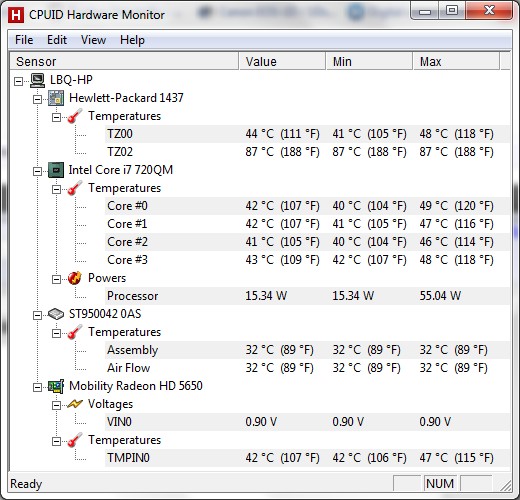This screenshot has height=500, width=520.
Task: Open the File menu
Action: (x=24, y=40)
